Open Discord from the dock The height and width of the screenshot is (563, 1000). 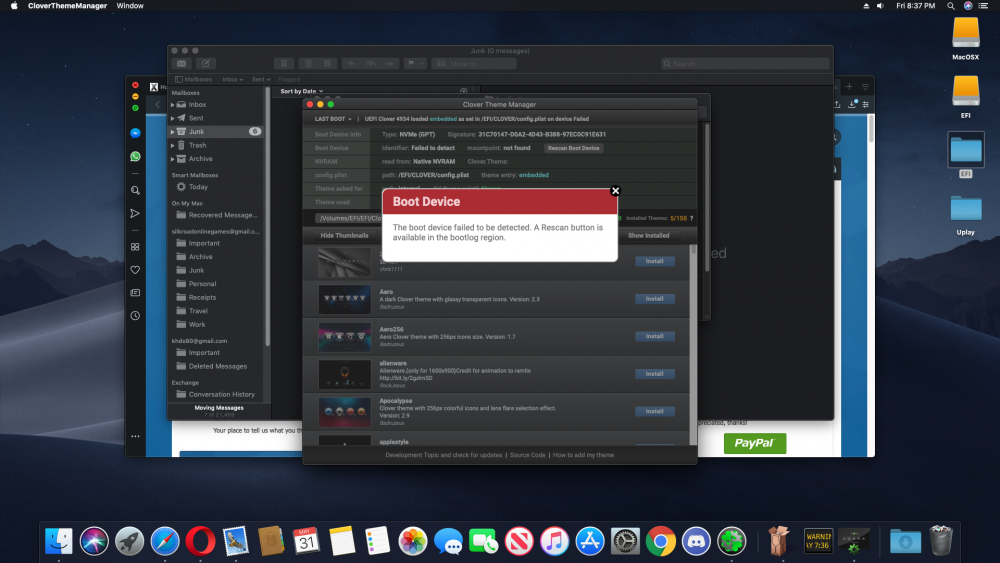tap(696, 541)
